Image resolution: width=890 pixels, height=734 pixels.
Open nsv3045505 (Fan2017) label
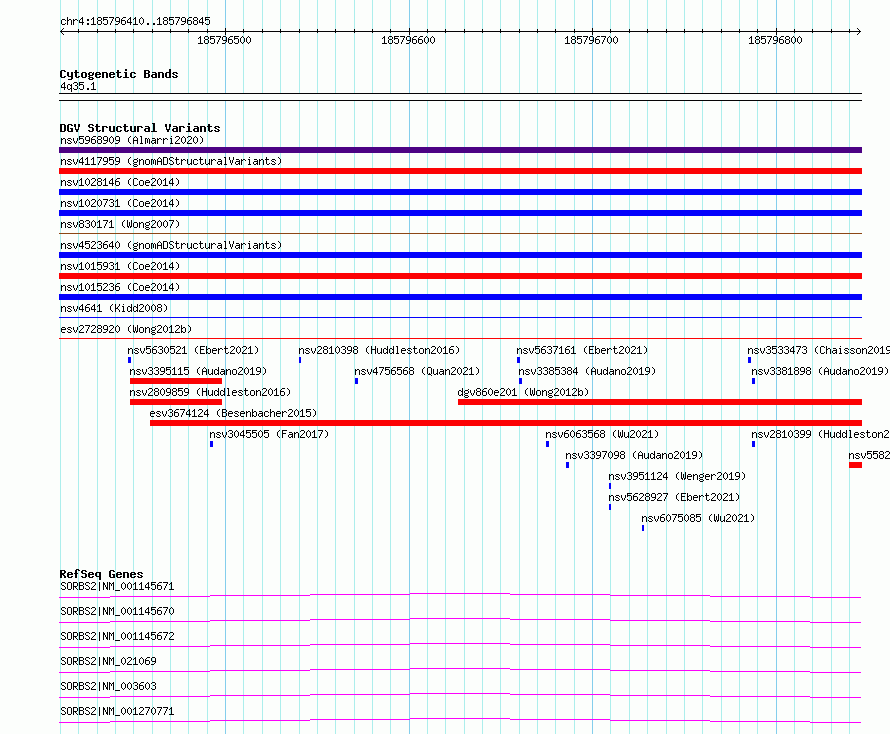coord(269,434)
